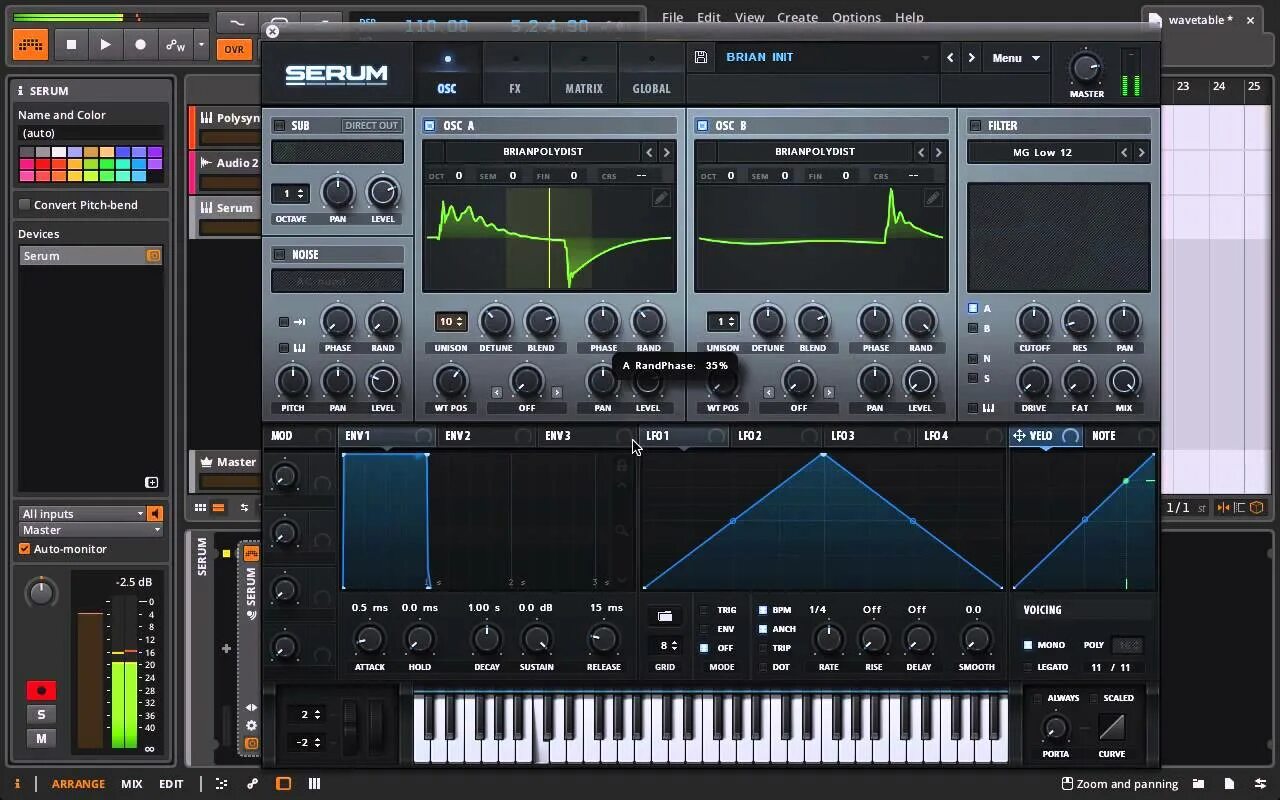Switch to the MIX view
Viewport: 1280px width, 800px height.
(131, 784)
